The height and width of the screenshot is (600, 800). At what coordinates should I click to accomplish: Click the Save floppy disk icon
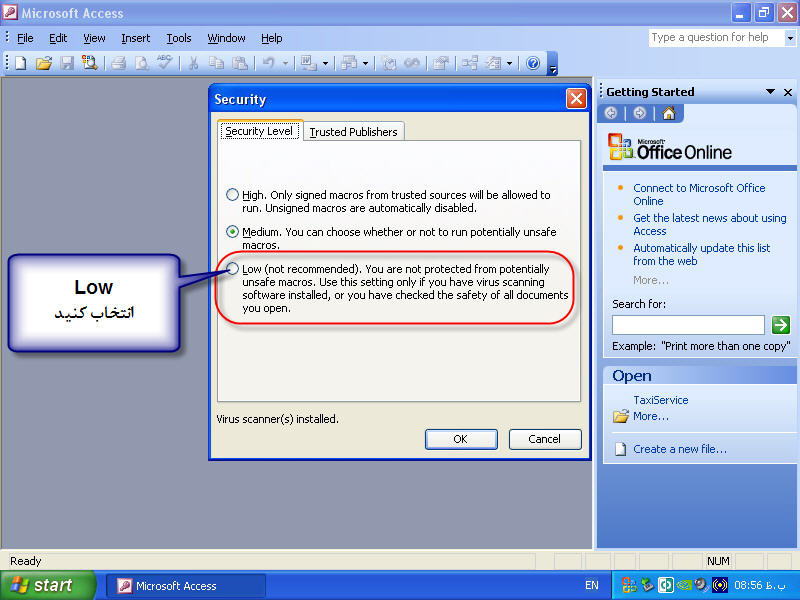67,63
